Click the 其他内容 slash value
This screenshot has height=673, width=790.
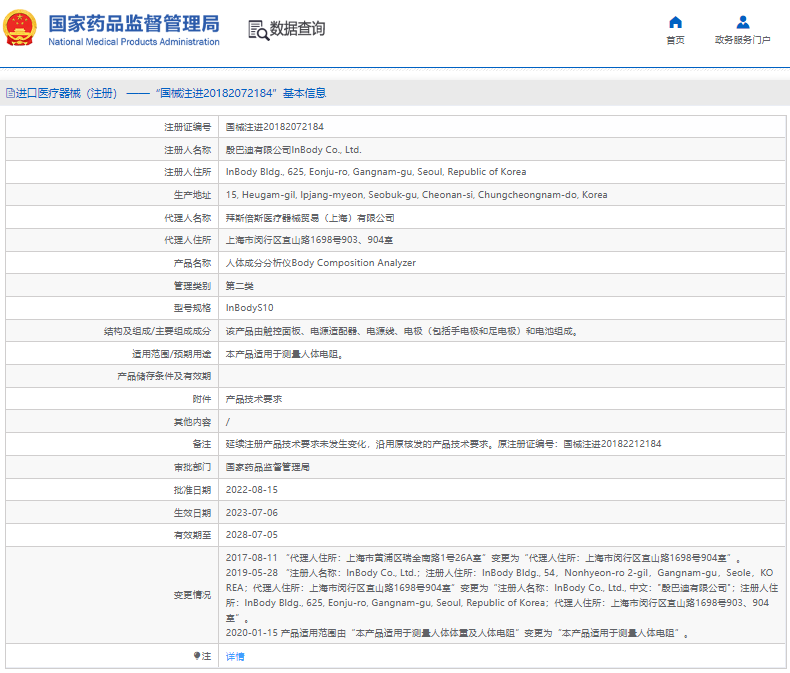click(x=227, y=422)
